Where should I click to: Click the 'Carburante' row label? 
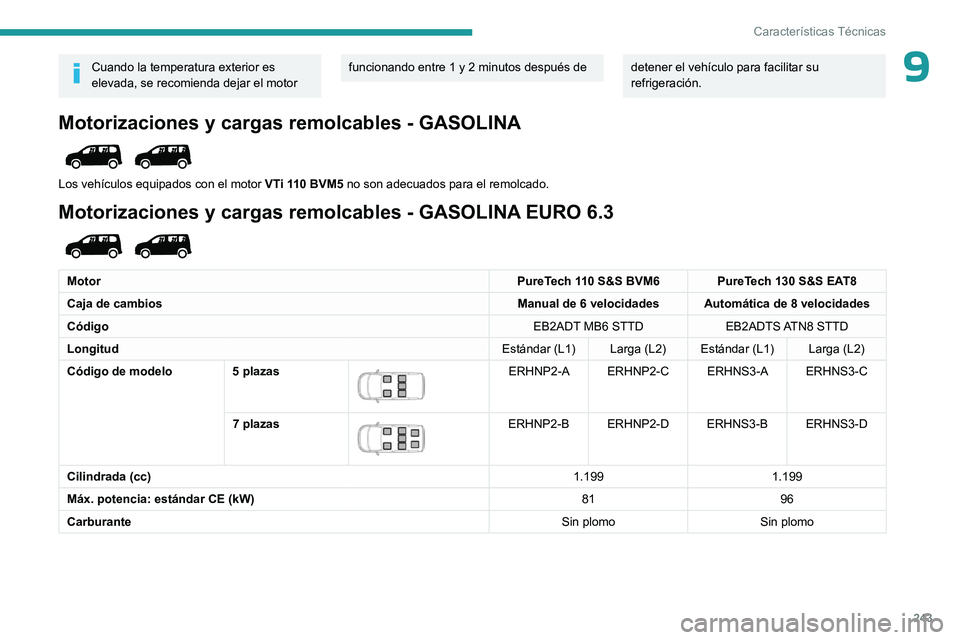tap(99, 522)
